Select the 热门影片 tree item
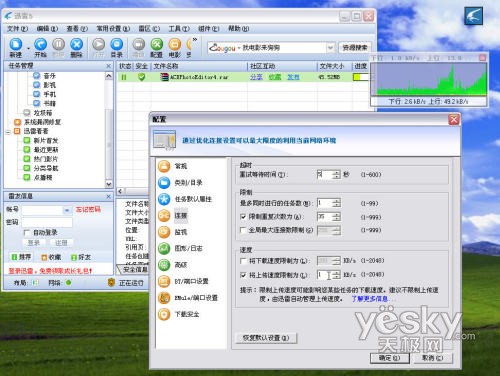 pos(46,159)
